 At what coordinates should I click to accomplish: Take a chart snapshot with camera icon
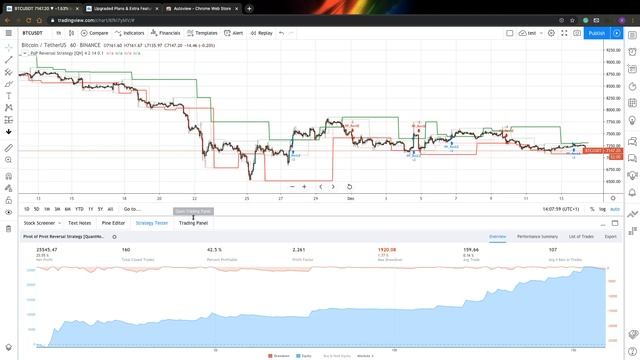coord(577,33)
